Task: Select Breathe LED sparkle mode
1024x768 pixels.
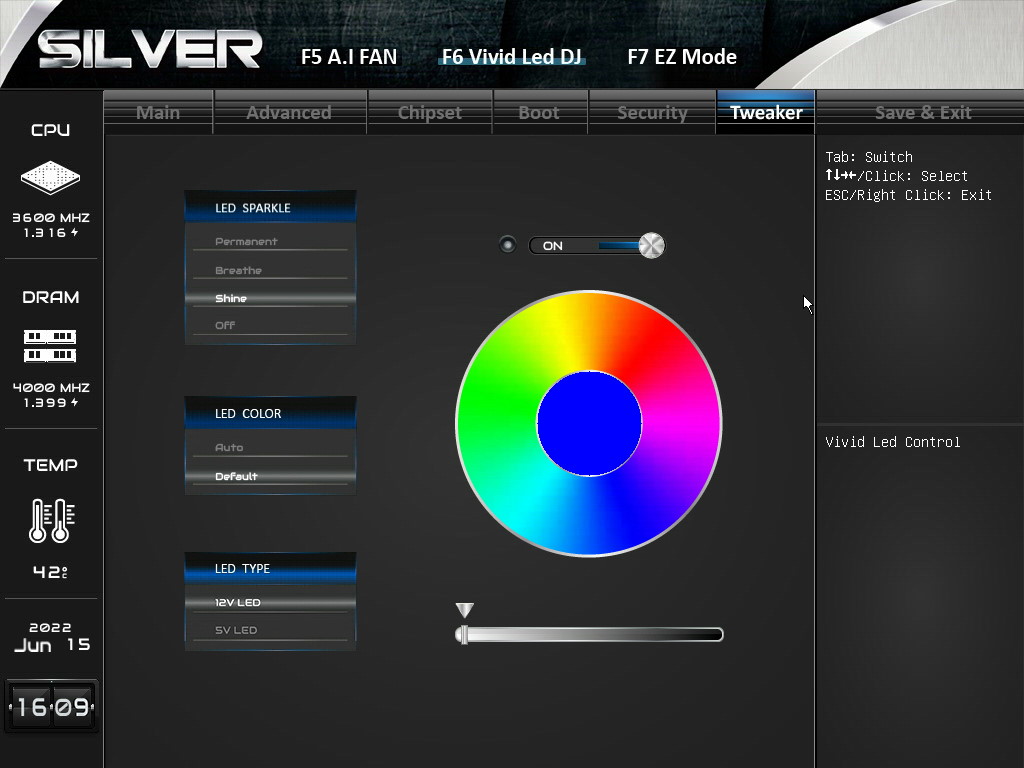Action: point(239,271)
